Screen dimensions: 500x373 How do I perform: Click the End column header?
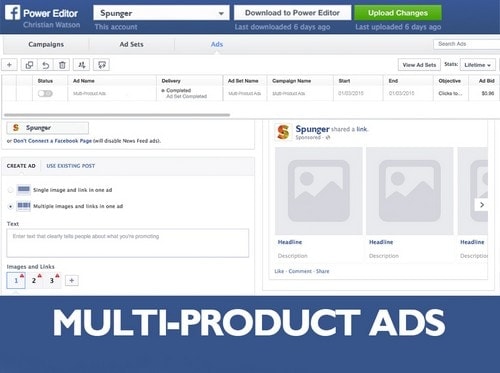393,81
